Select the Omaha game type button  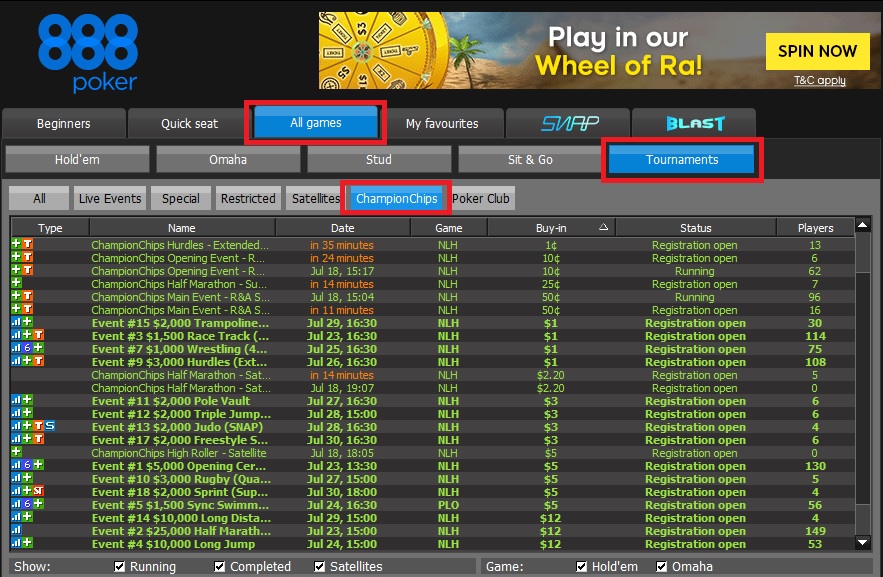(x=228, y=159)
